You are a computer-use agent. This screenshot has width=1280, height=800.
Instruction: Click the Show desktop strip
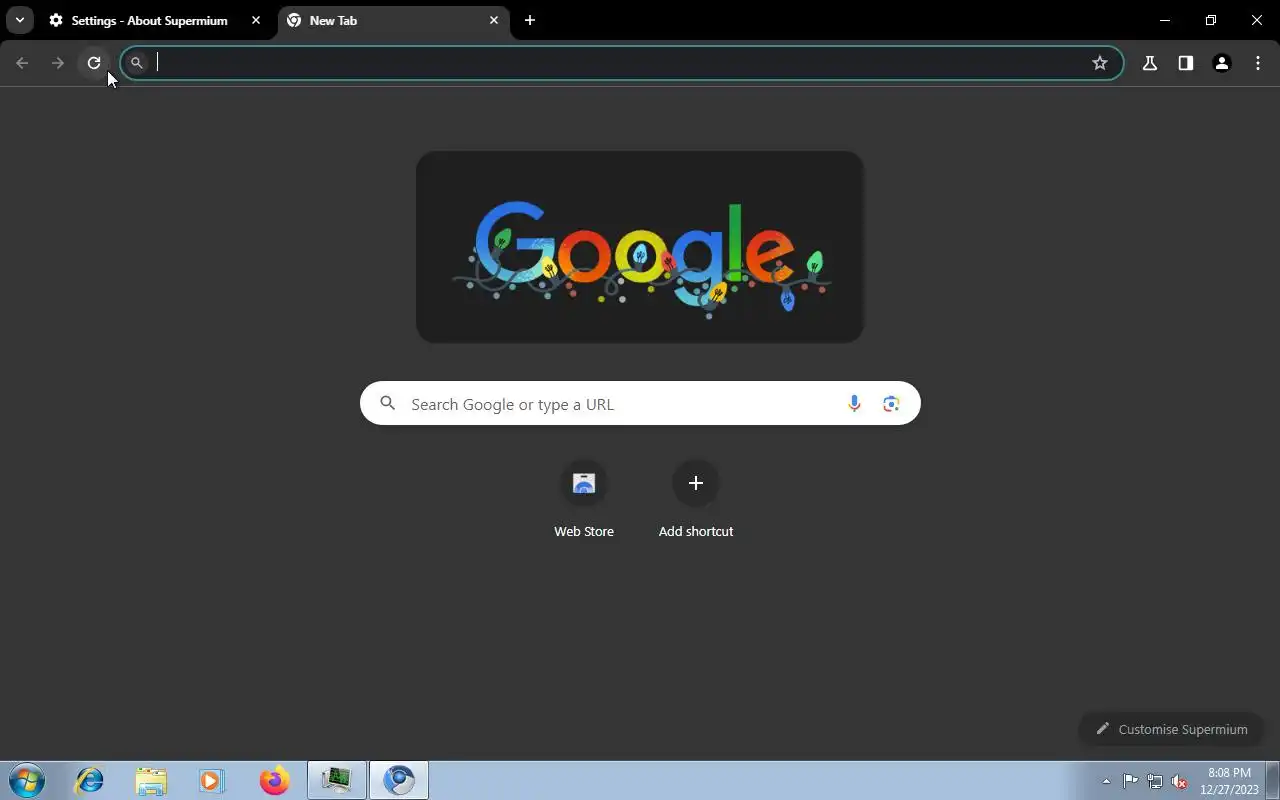pos(1272,780)
